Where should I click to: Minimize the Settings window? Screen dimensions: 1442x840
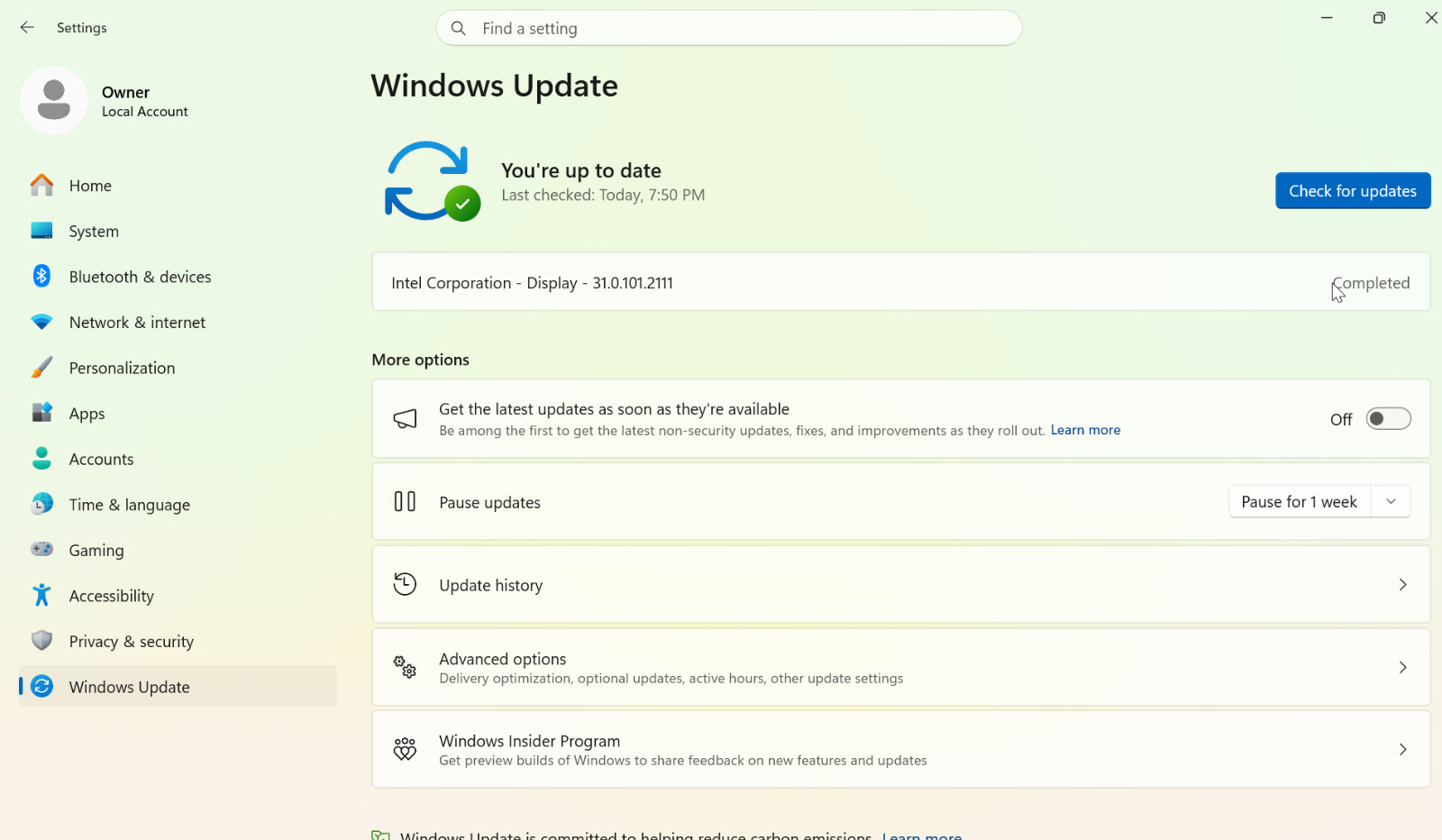[x=1327, y=18]
